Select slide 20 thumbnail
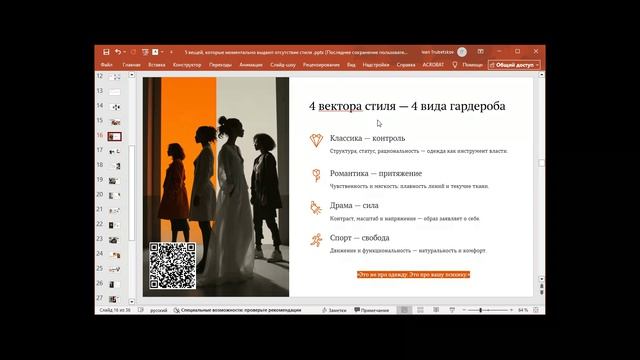 114,196
